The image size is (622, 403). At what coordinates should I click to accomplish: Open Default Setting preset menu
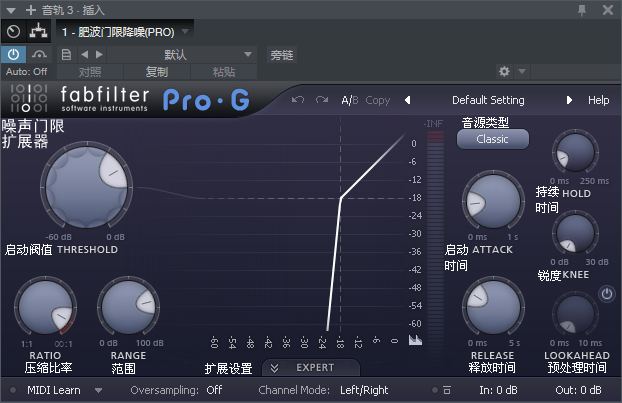pyautogui.click(x=488, y=100)
